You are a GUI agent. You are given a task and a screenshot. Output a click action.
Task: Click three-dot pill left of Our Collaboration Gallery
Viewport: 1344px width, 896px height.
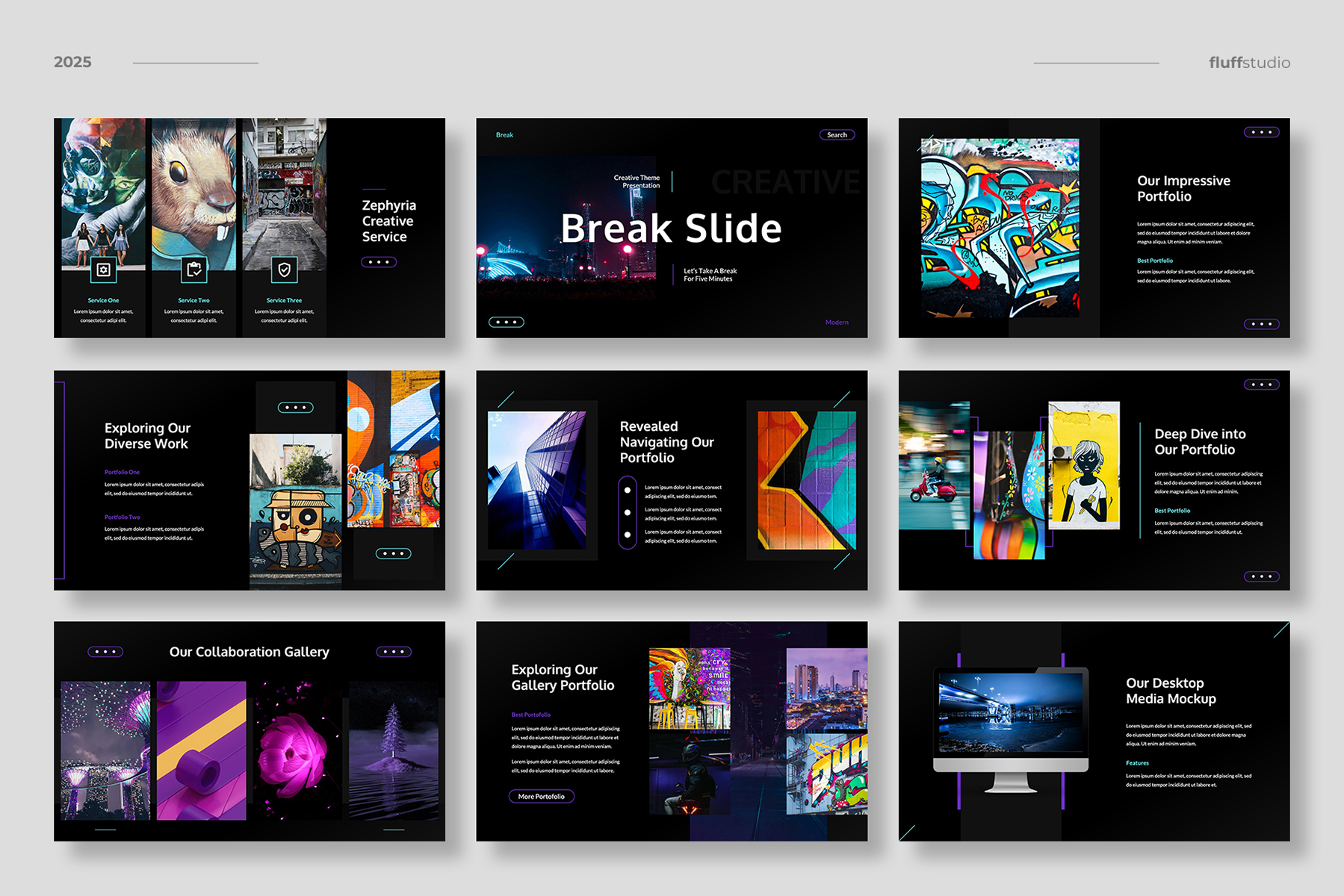(x=105, y=652)
